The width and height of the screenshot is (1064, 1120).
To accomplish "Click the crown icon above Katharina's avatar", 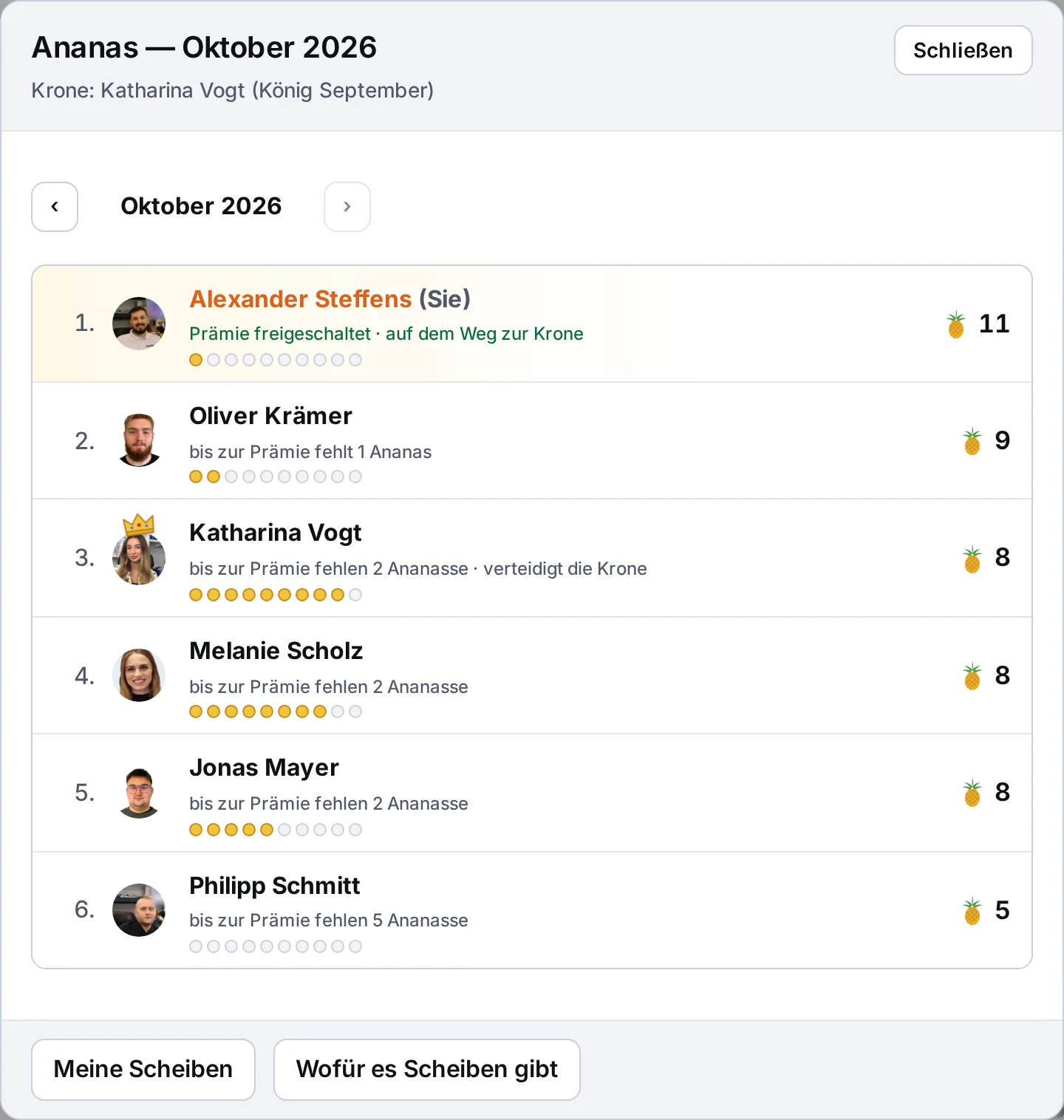I will (x=139, y=525).
